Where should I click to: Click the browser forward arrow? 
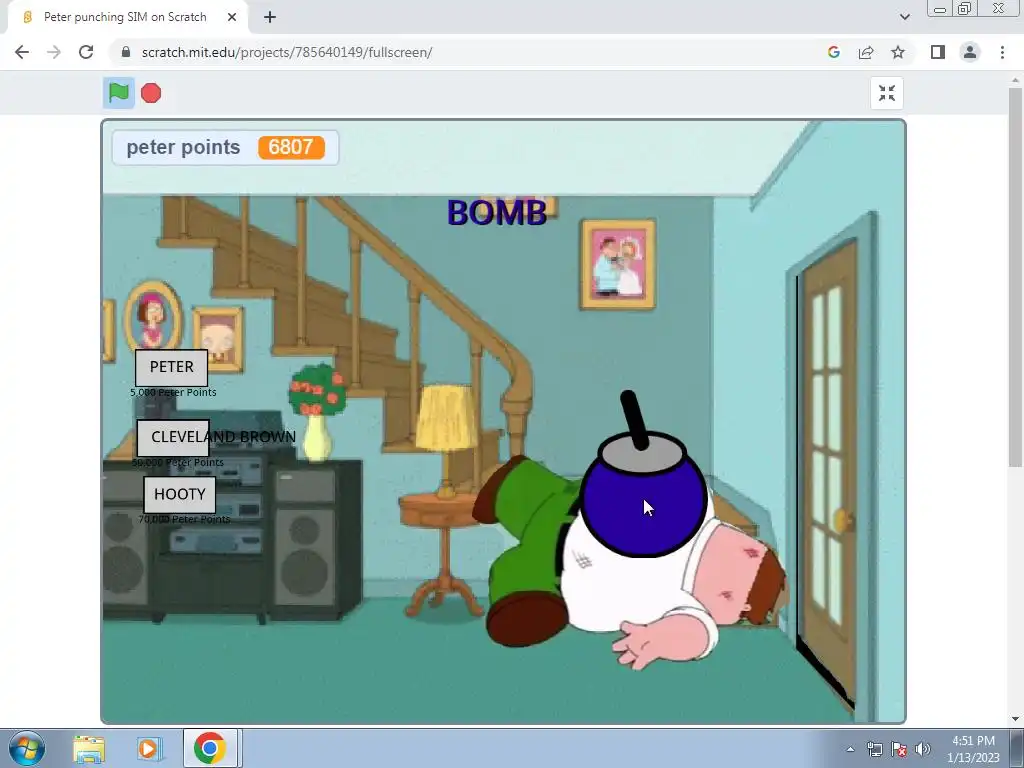point(54,52)
